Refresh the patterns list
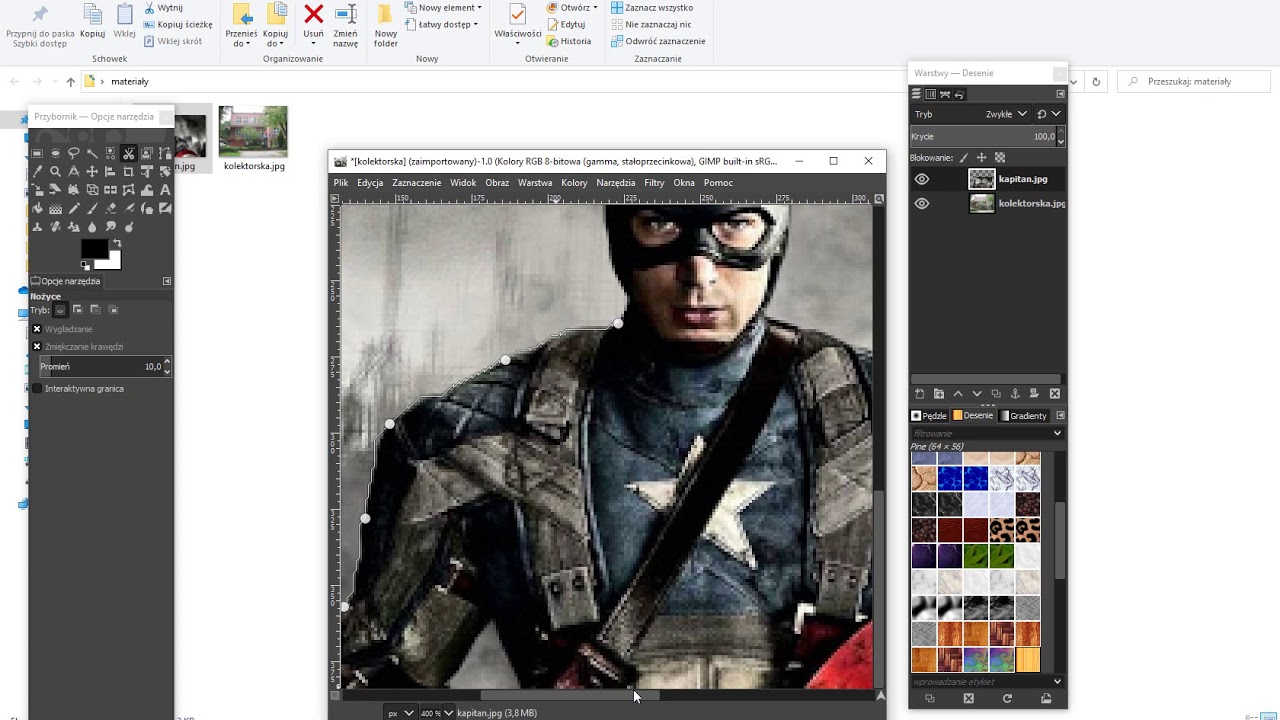The width and height of the screenshot is (1280, 720). click(x=1007, y=698)
